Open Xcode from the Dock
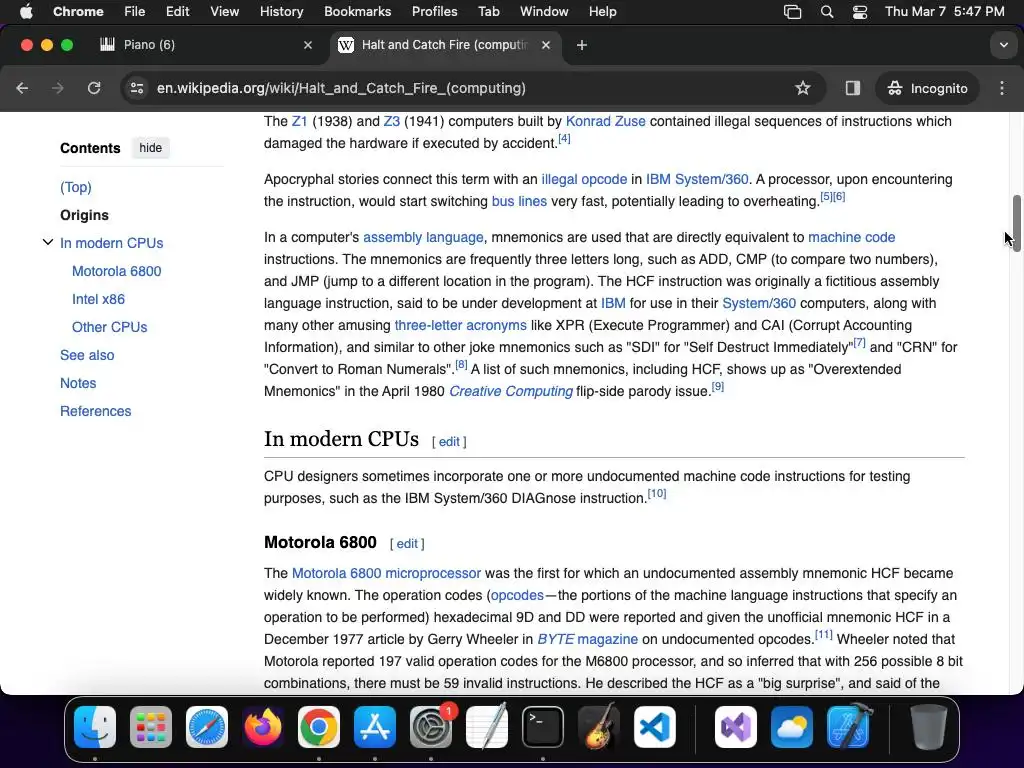1024x768 pixels. [x=848, y=727]
